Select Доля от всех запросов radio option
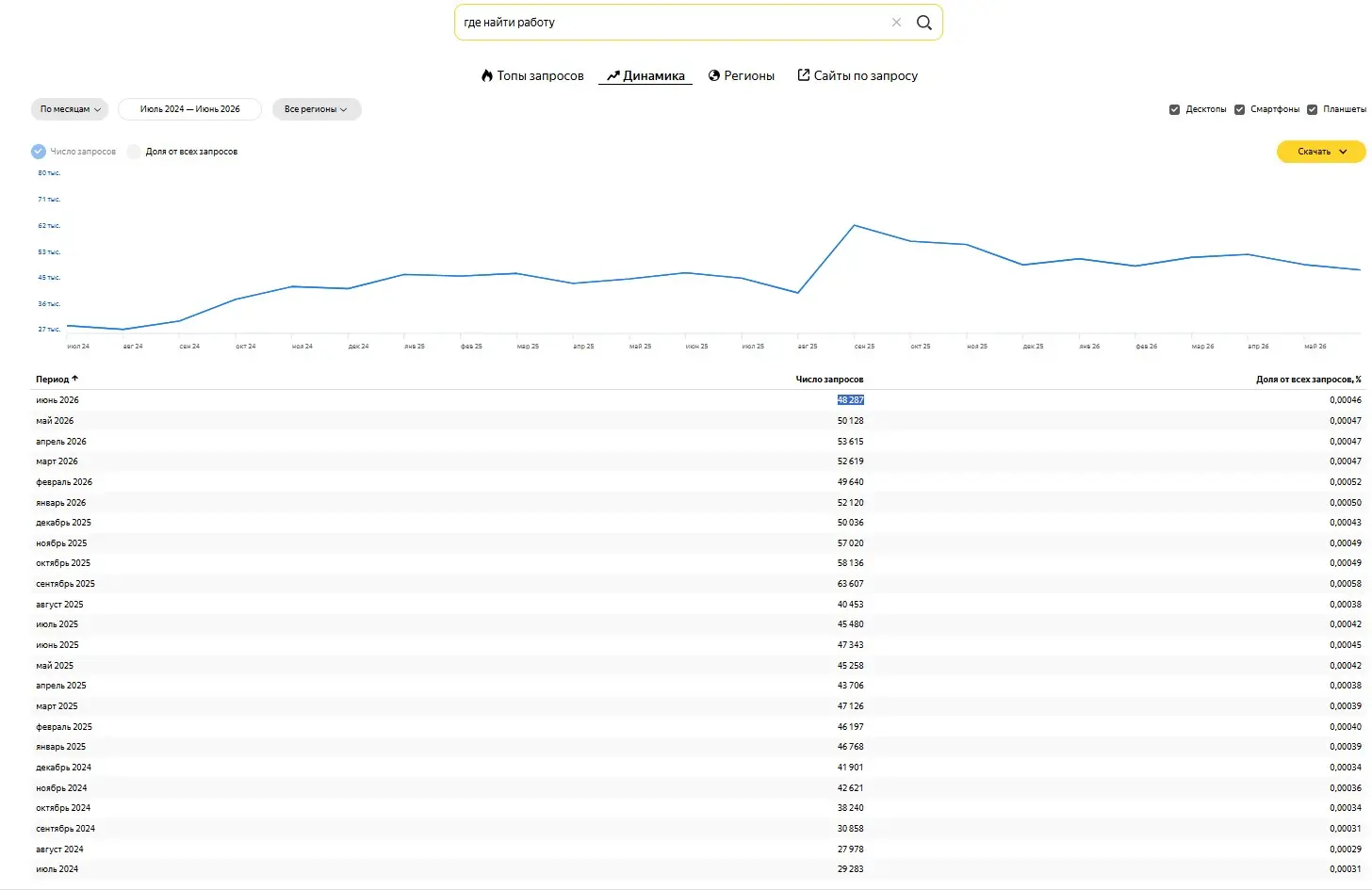 (x=134, y=152)
